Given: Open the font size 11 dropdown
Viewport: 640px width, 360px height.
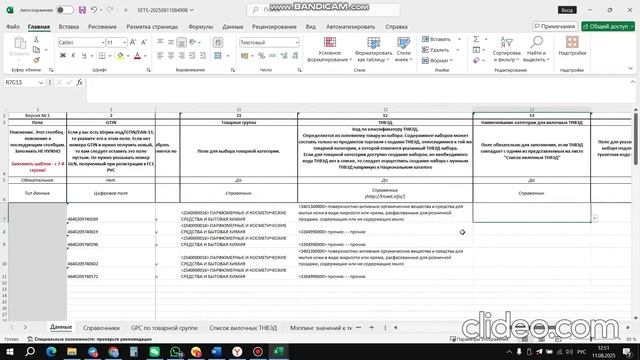Looking at the screenshot, I should [x=124, y=42].
